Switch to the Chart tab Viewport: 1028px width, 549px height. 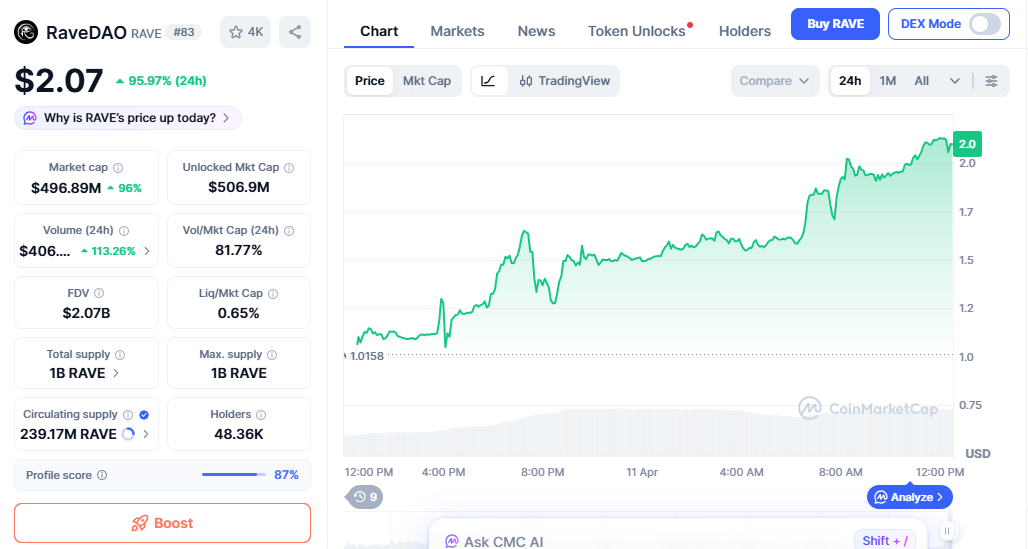tap(379, 31)
